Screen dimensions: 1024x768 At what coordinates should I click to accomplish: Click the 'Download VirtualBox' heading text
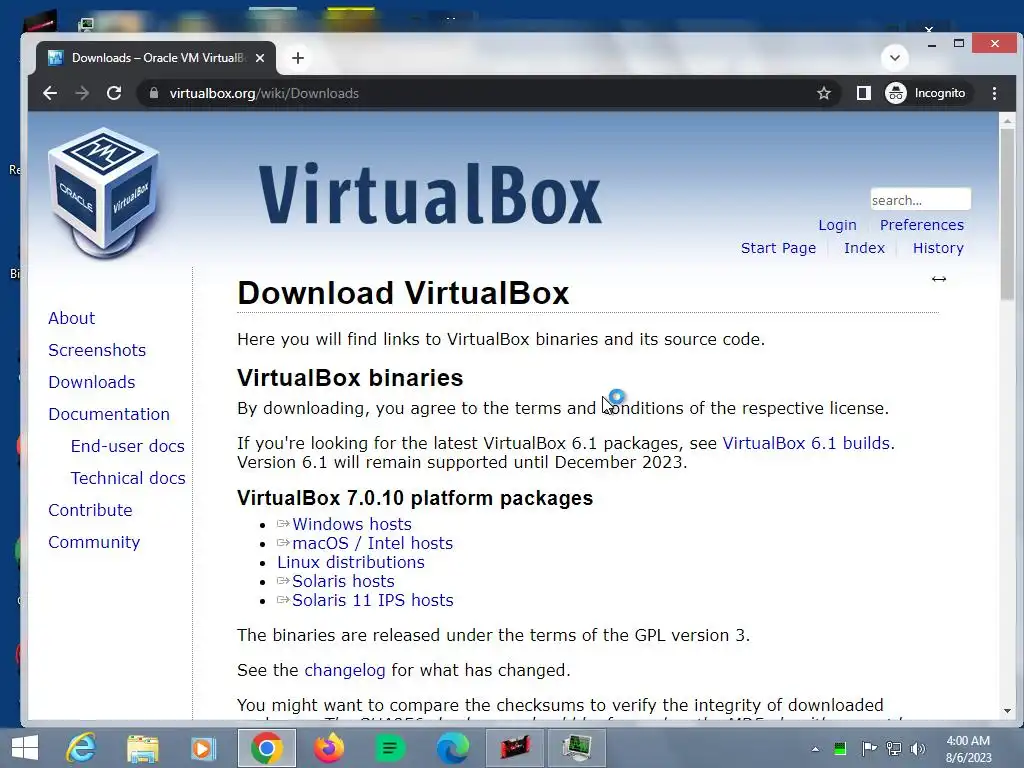point(403,293)
